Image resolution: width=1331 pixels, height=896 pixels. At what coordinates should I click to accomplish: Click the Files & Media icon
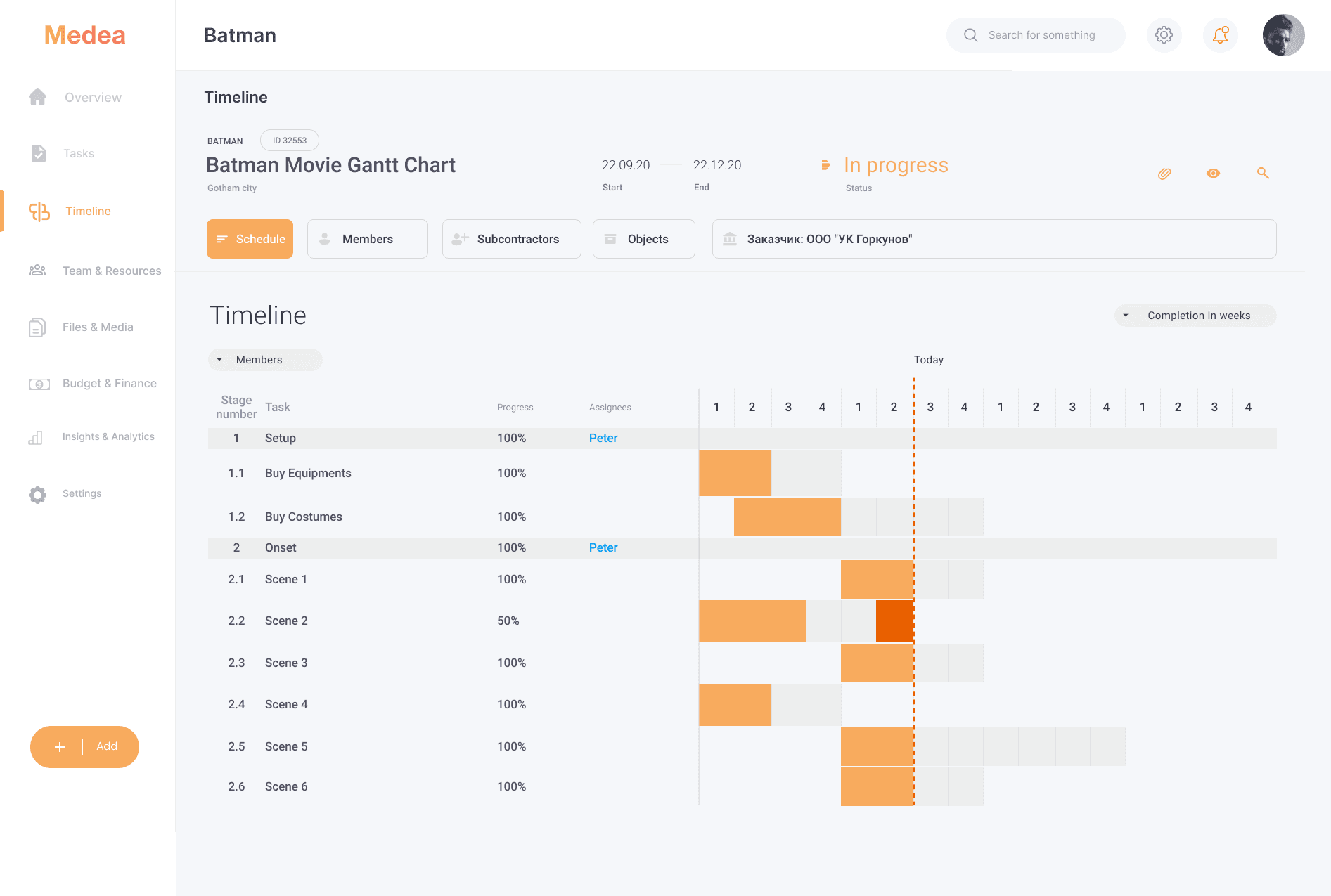click(37, 327)
